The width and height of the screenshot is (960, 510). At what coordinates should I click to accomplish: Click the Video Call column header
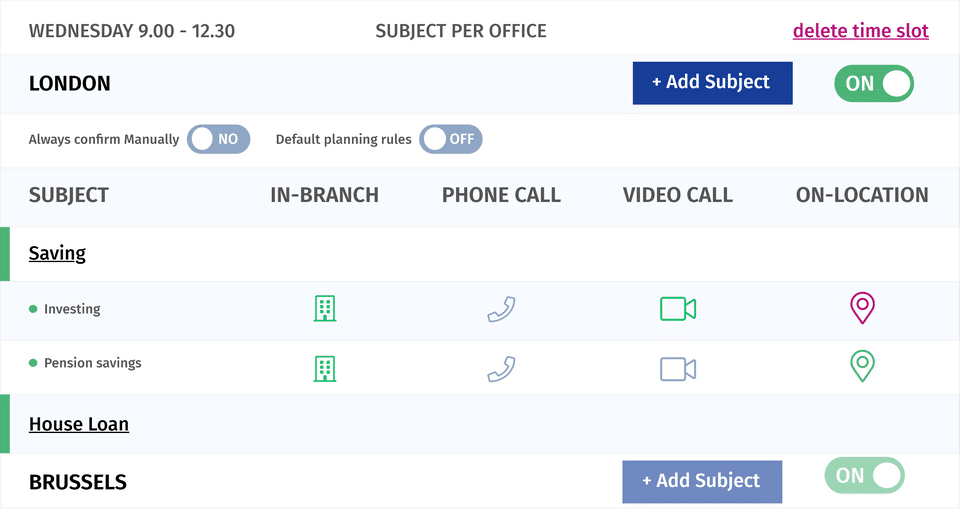coord(677,196)
